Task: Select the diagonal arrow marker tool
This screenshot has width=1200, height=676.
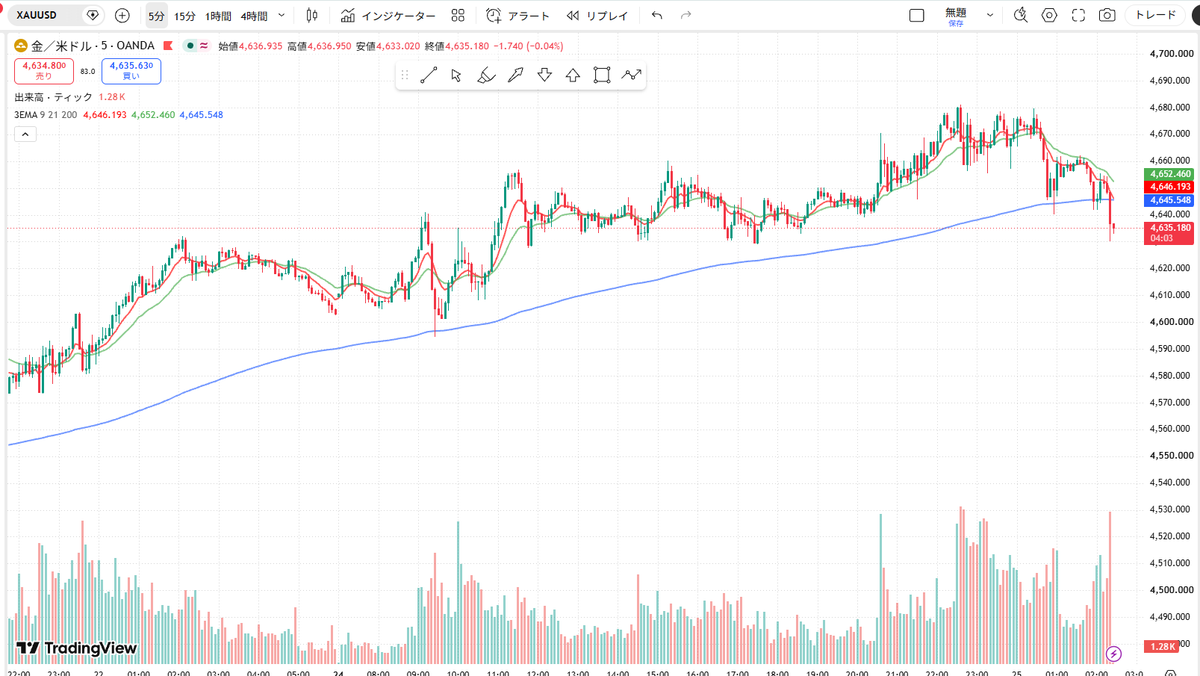Action: tap(516, 75)
